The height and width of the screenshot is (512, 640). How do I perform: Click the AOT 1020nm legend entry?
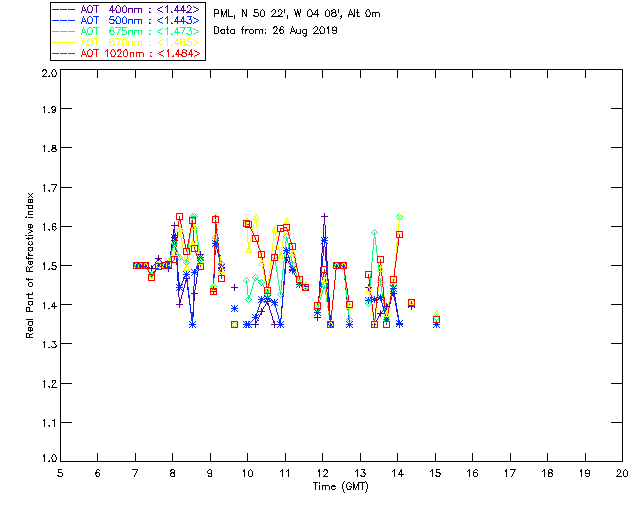[127, 53]
